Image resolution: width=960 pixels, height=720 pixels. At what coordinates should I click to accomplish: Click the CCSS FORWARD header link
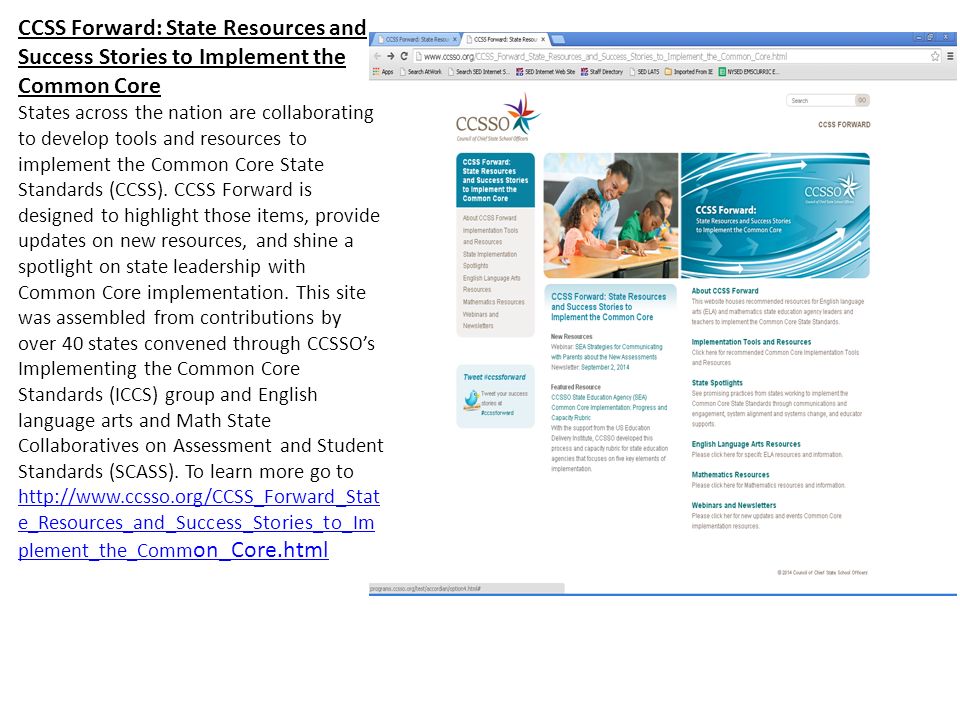pyautogui.click(x=844, y=124)
